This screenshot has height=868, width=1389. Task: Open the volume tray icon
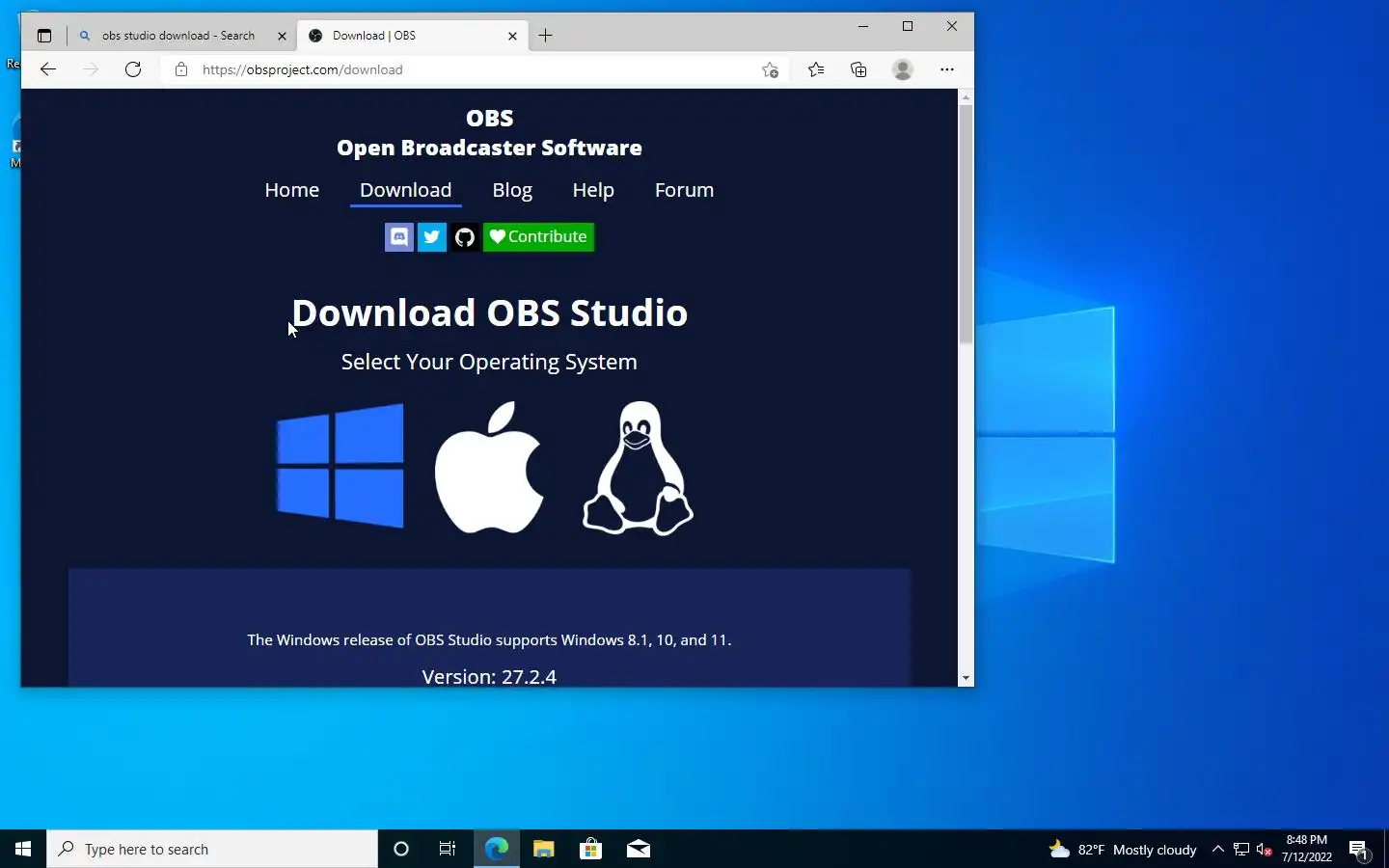point(1265,850)
